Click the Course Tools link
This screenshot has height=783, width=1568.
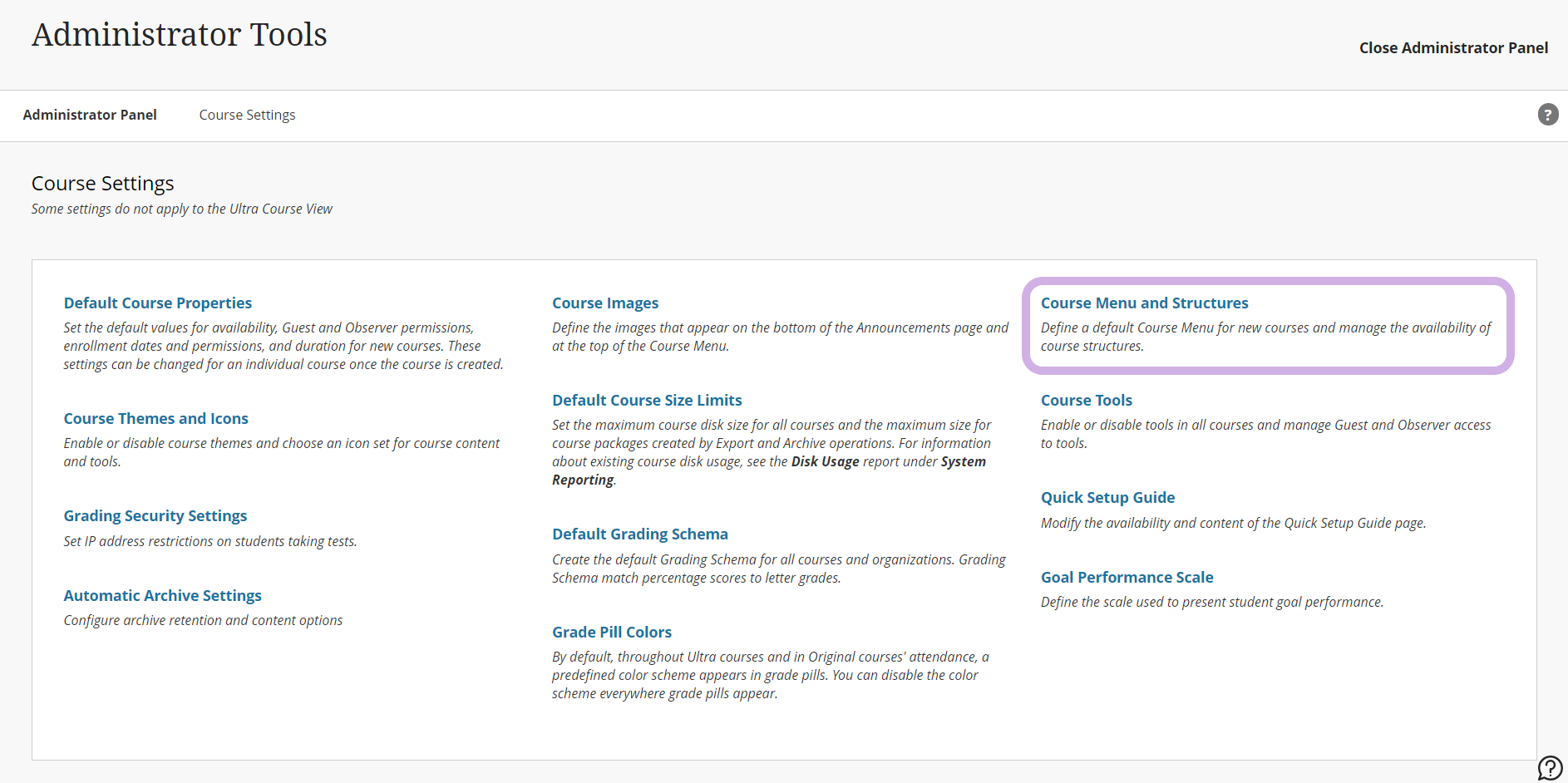coord(1086,401)
